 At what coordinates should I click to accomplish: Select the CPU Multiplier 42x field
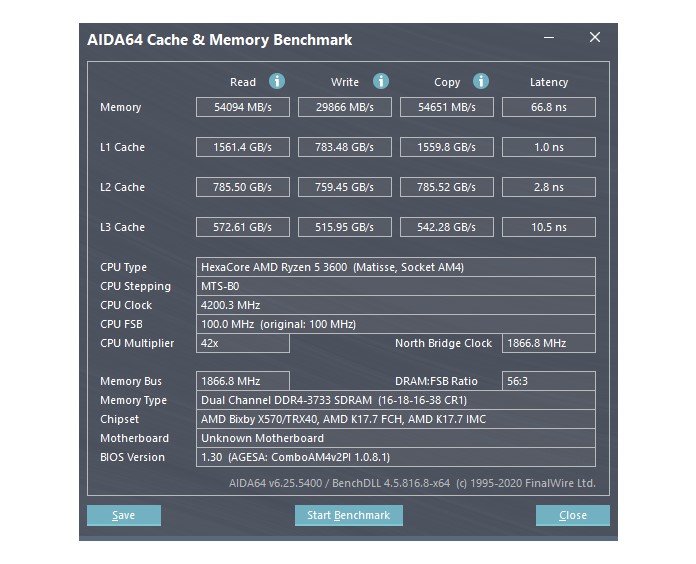[x=243, y=343]
